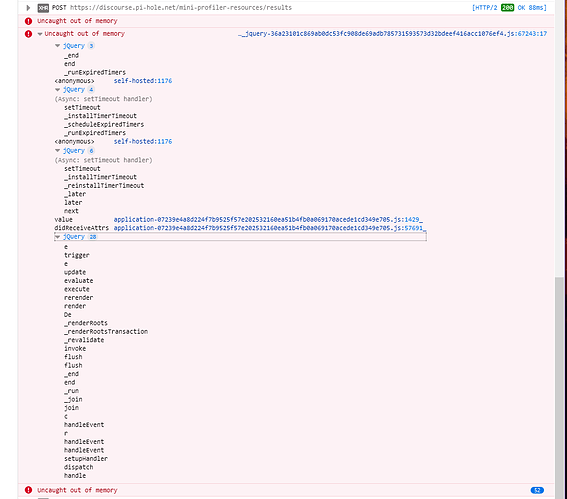Select the rerender stack frame

[78, 298]
